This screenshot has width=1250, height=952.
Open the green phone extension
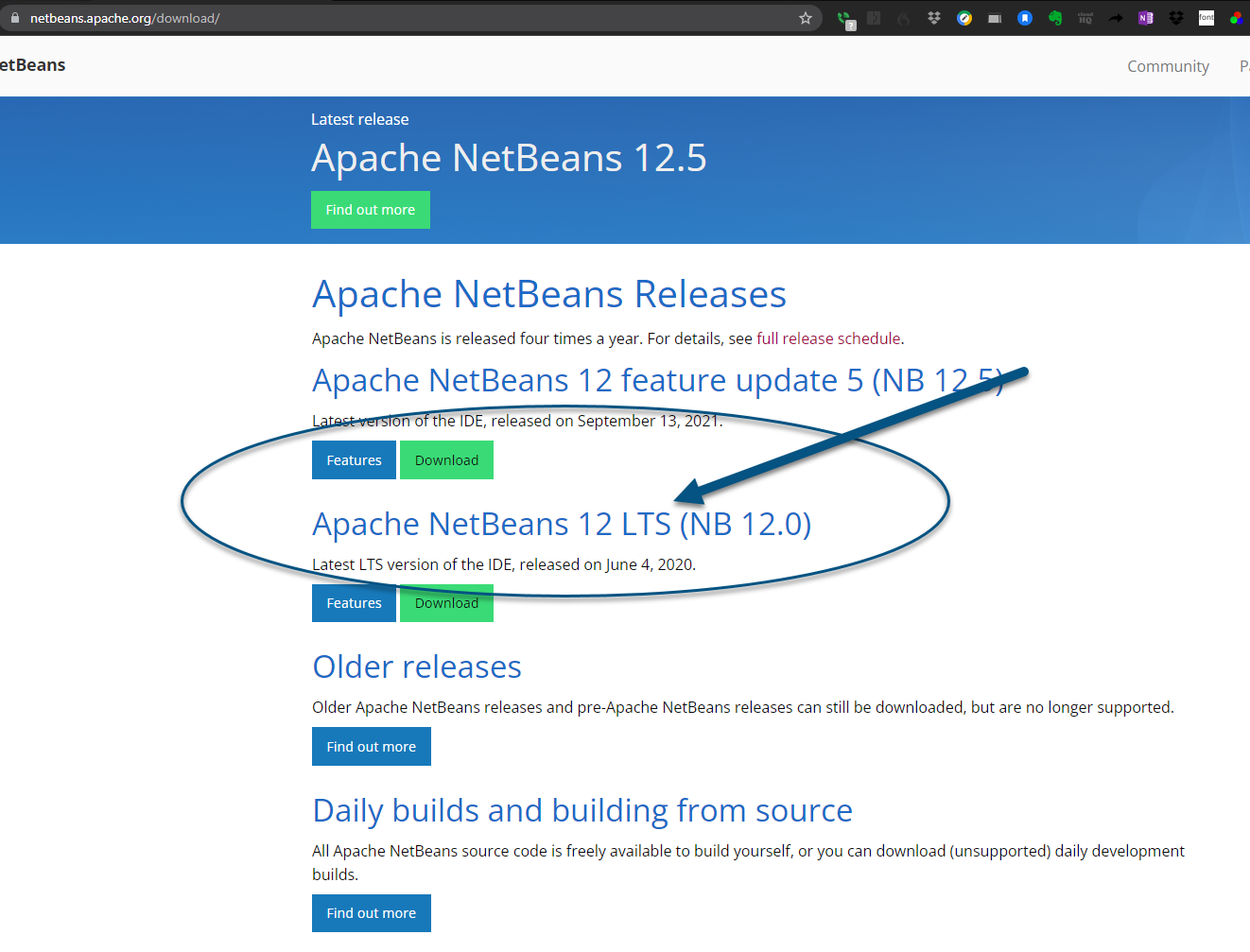[844, 19]
